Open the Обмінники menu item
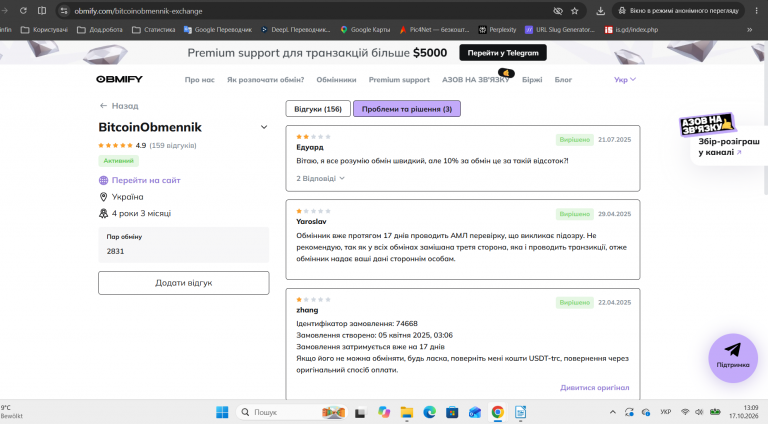 pyautogui.click(x=336, y=80)
